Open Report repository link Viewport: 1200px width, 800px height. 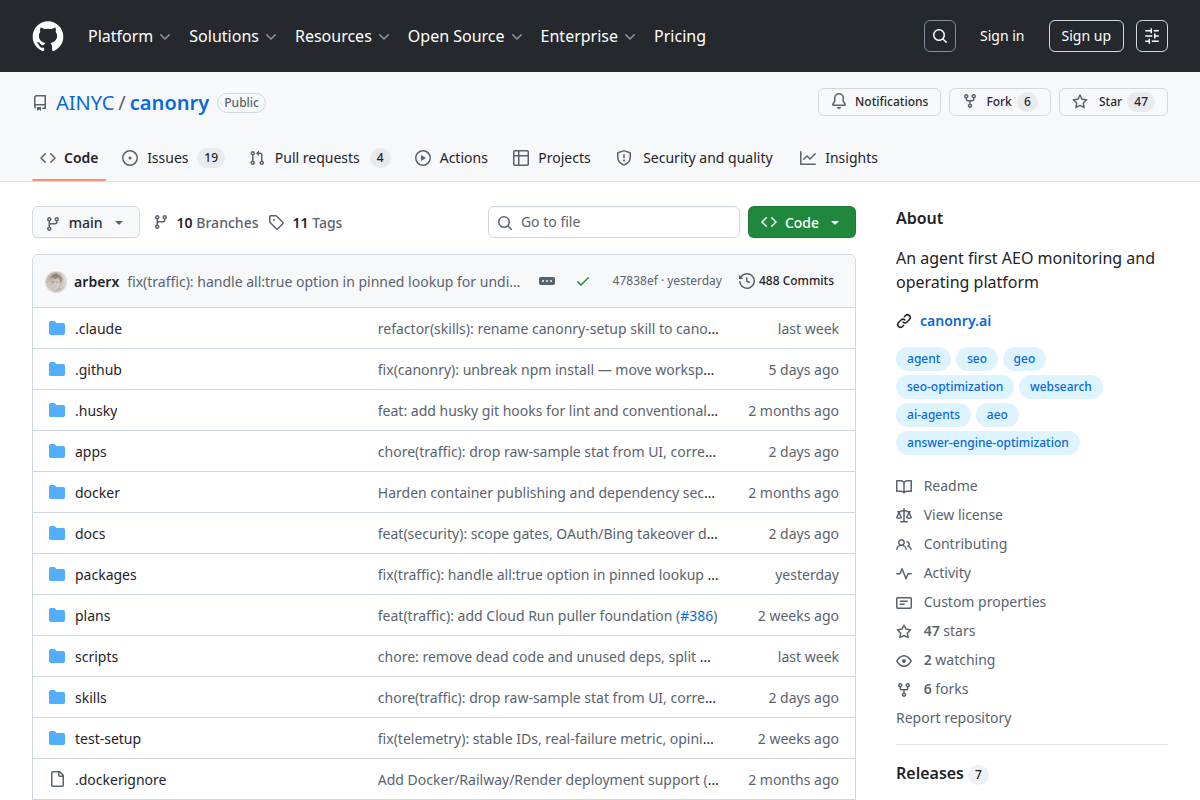pyautogui.click(x=953, y=718)
